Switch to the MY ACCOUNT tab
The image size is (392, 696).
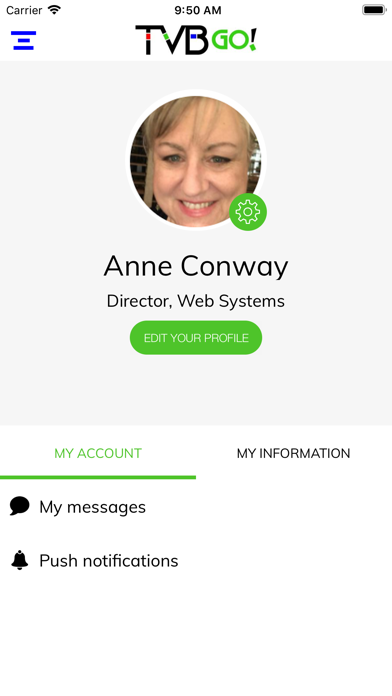(x=98, y=453)
